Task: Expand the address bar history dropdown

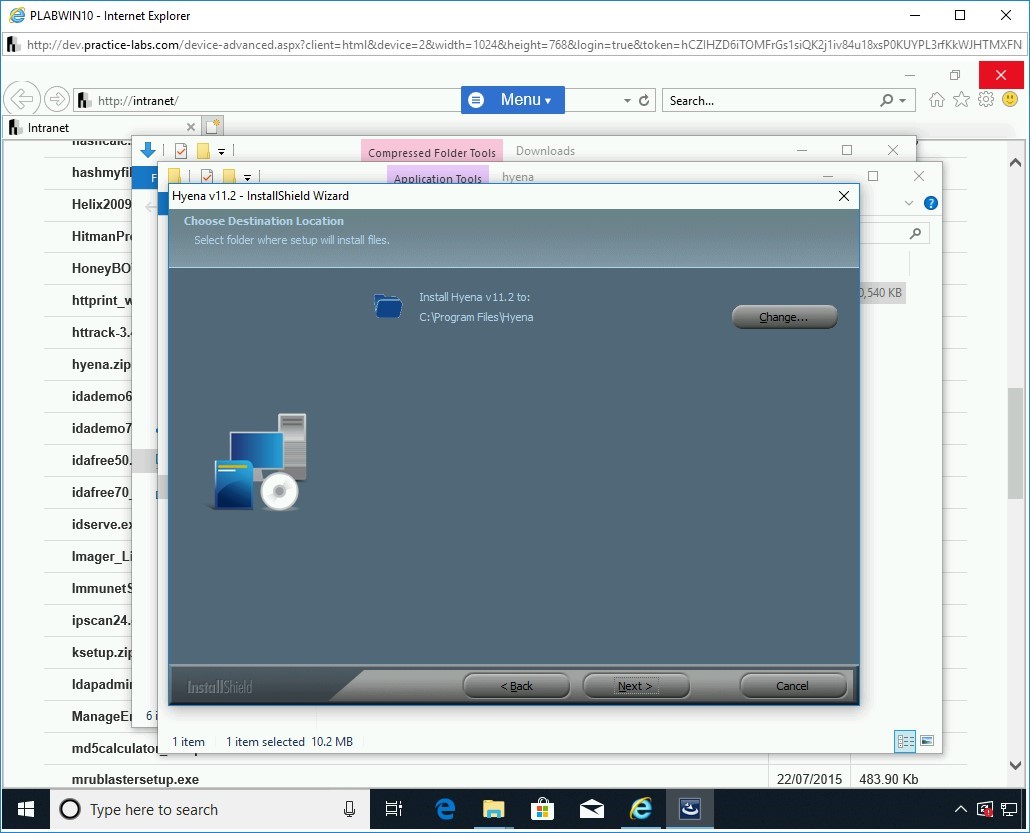Action: pyautogui.click(x=627, y=101)
